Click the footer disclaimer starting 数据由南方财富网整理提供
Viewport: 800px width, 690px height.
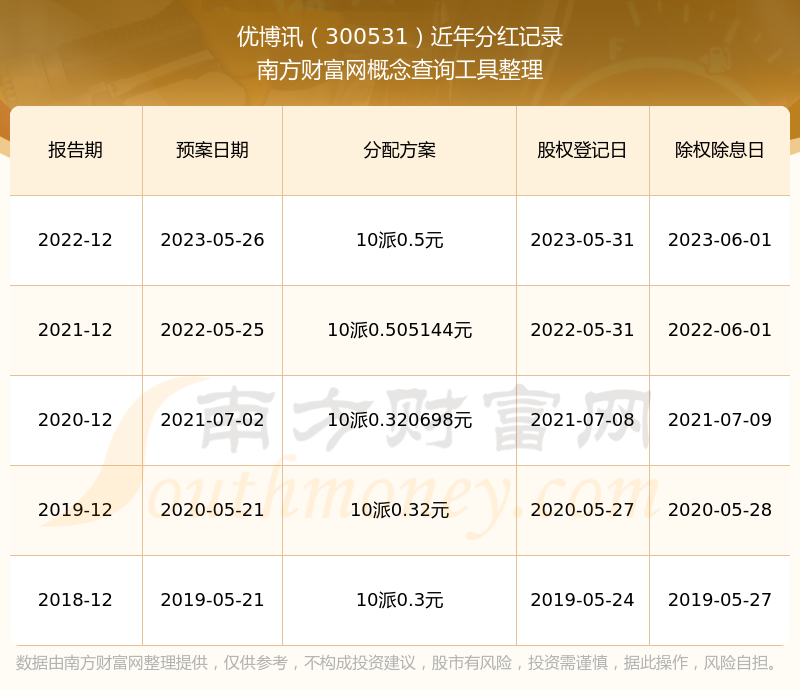point(397,662)
